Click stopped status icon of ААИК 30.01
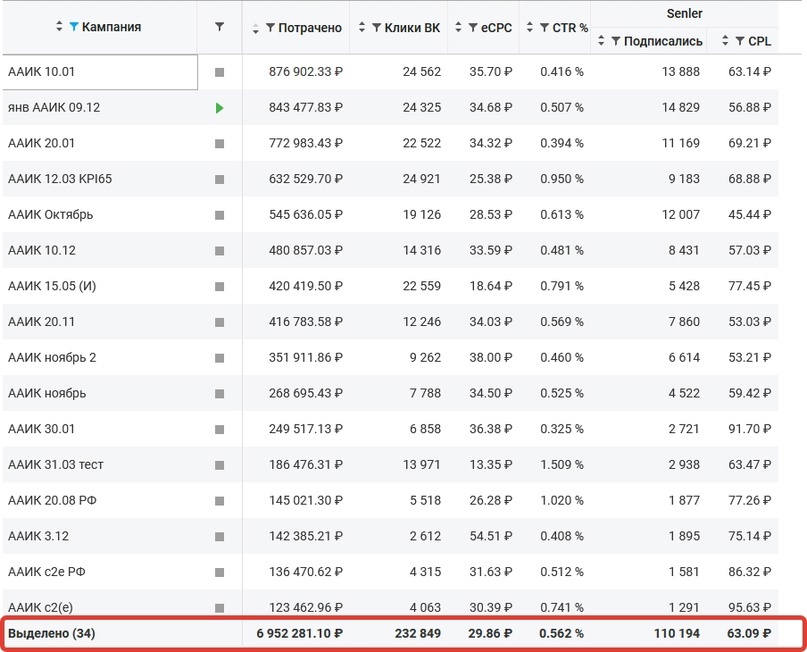807x652 pixels. 220,429
